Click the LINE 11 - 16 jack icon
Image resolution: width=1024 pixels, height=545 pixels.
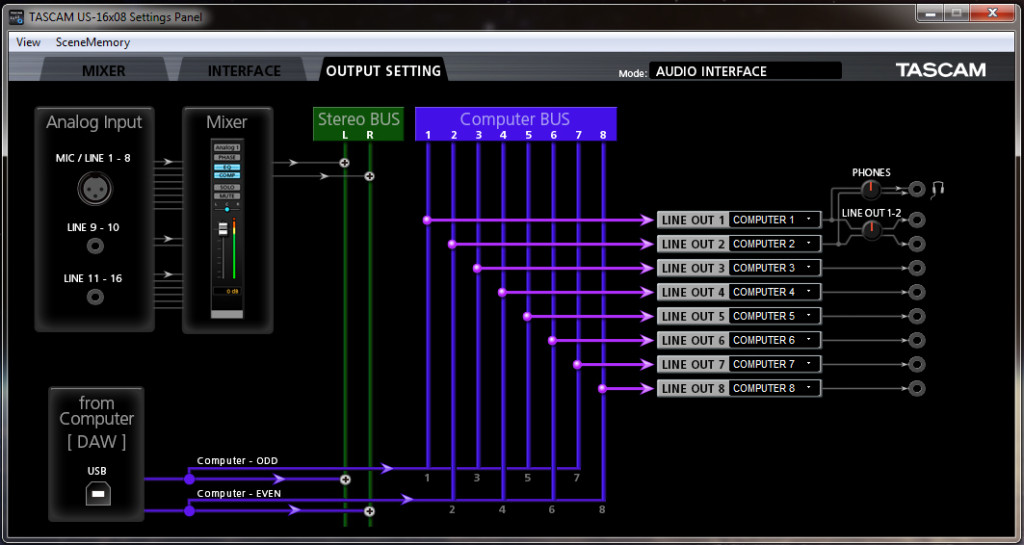[95, 298]
